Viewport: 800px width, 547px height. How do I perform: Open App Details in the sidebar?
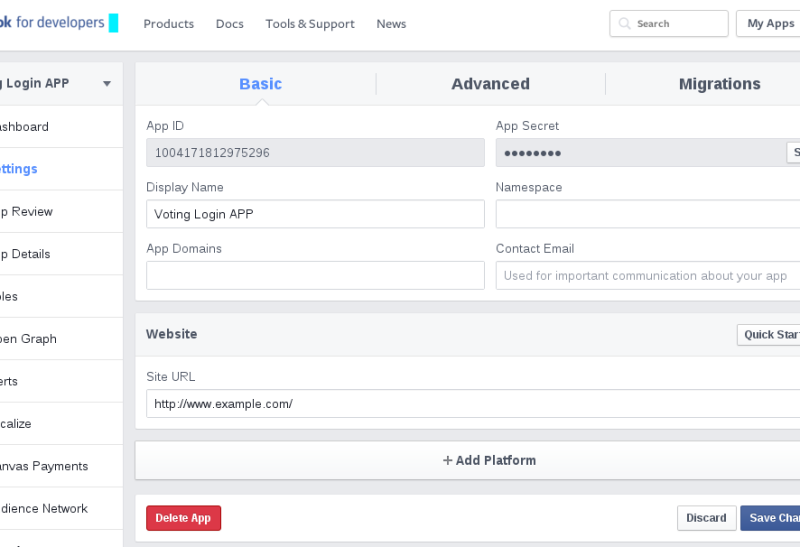61,254
